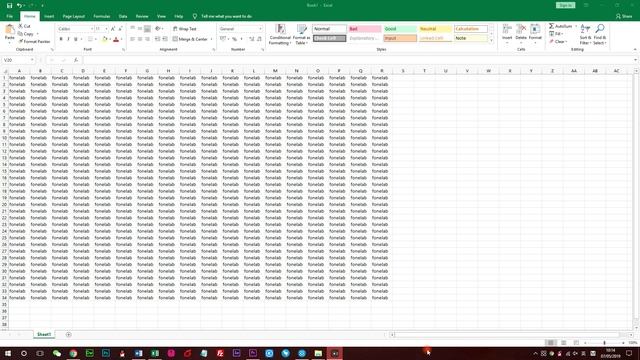Copy the selected cells
The image size is (640, 360).
[26, 34]
